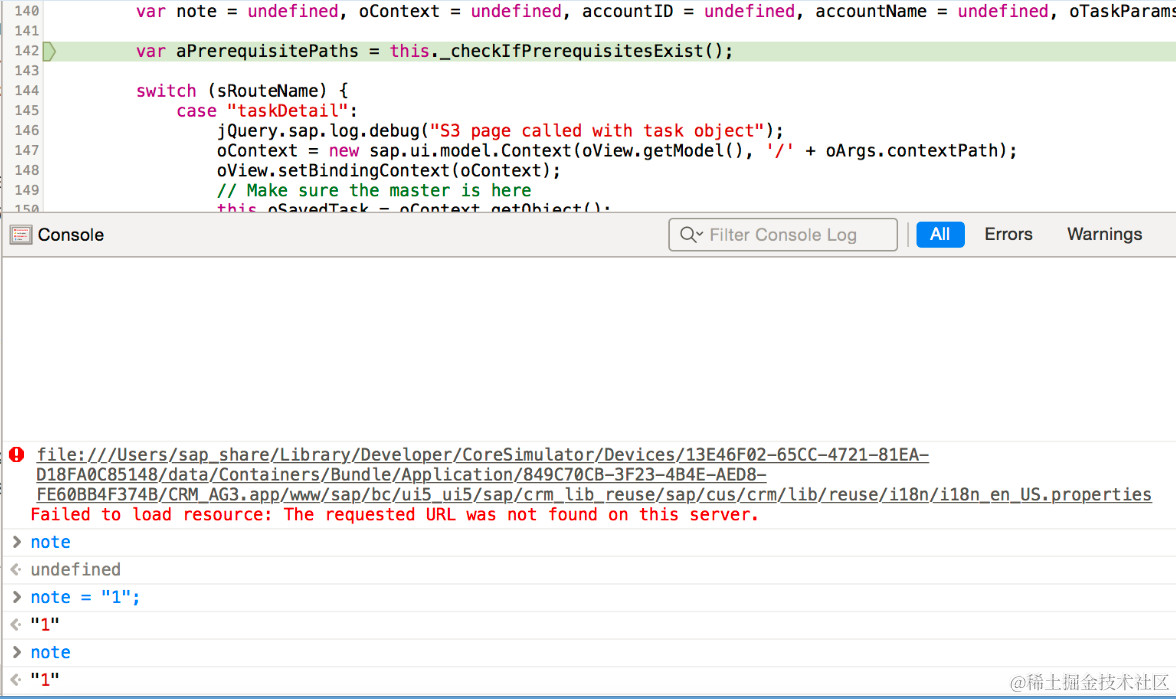Click the red error icon beside file URL
This screenshot has width=1176, height=699.
[16, 454]
